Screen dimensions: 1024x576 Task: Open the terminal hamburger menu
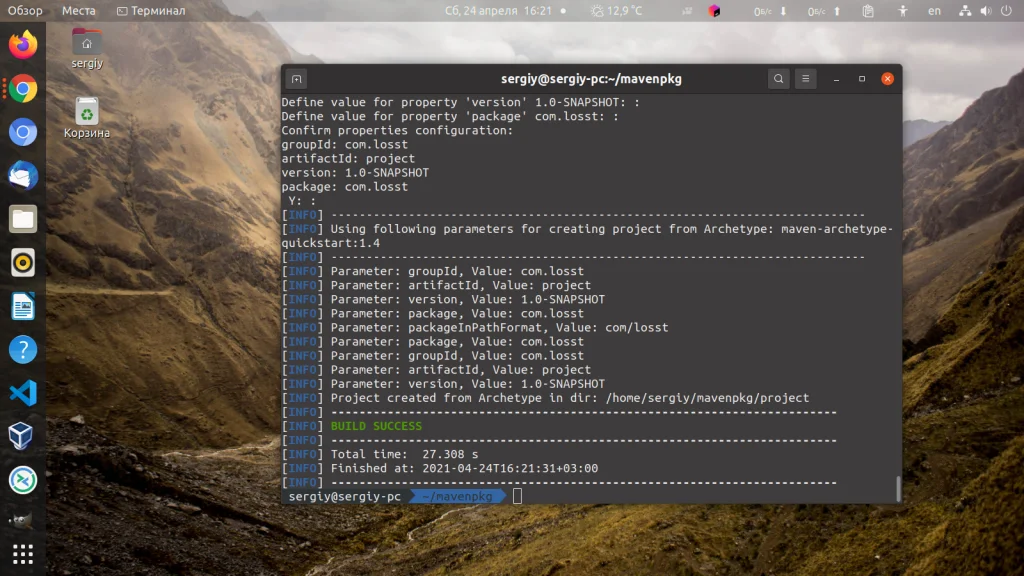coord(807,78)
